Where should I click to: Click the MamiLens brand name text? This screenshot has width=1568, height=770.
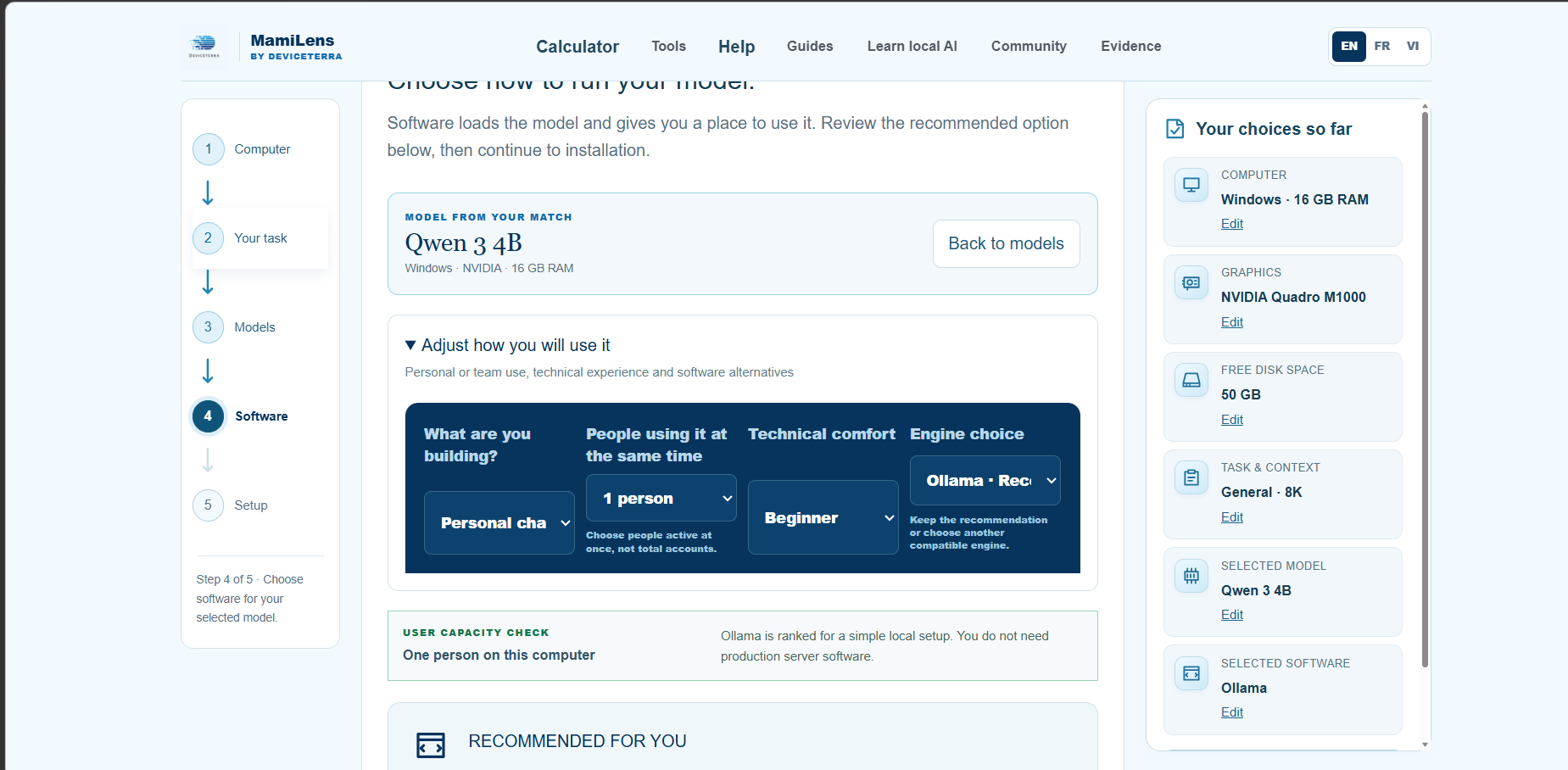[293, 40]
